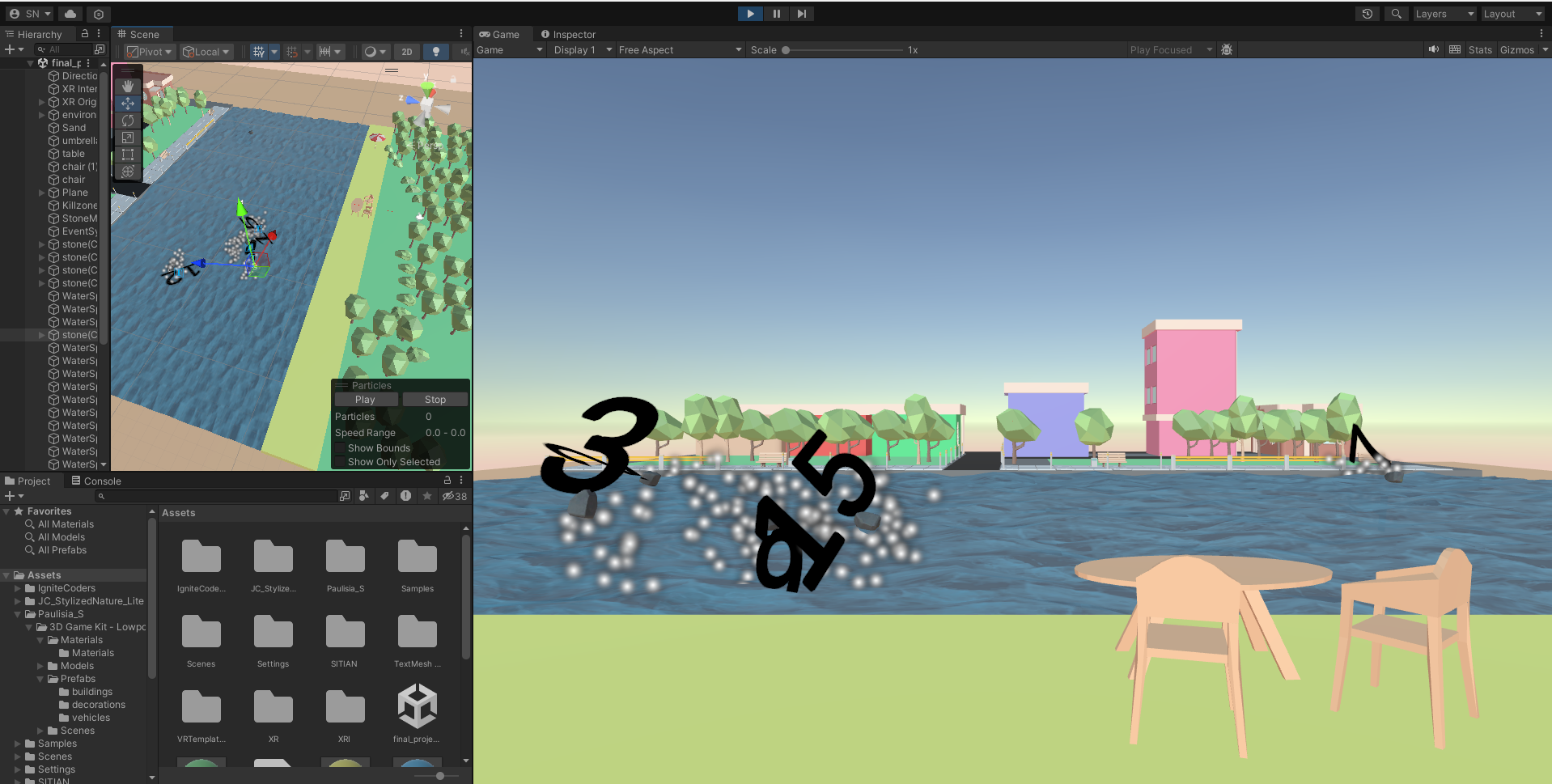Screen dimensions: 1552x784
Task: Enable the Show Bounds checkbox
Action: point(341,448)
